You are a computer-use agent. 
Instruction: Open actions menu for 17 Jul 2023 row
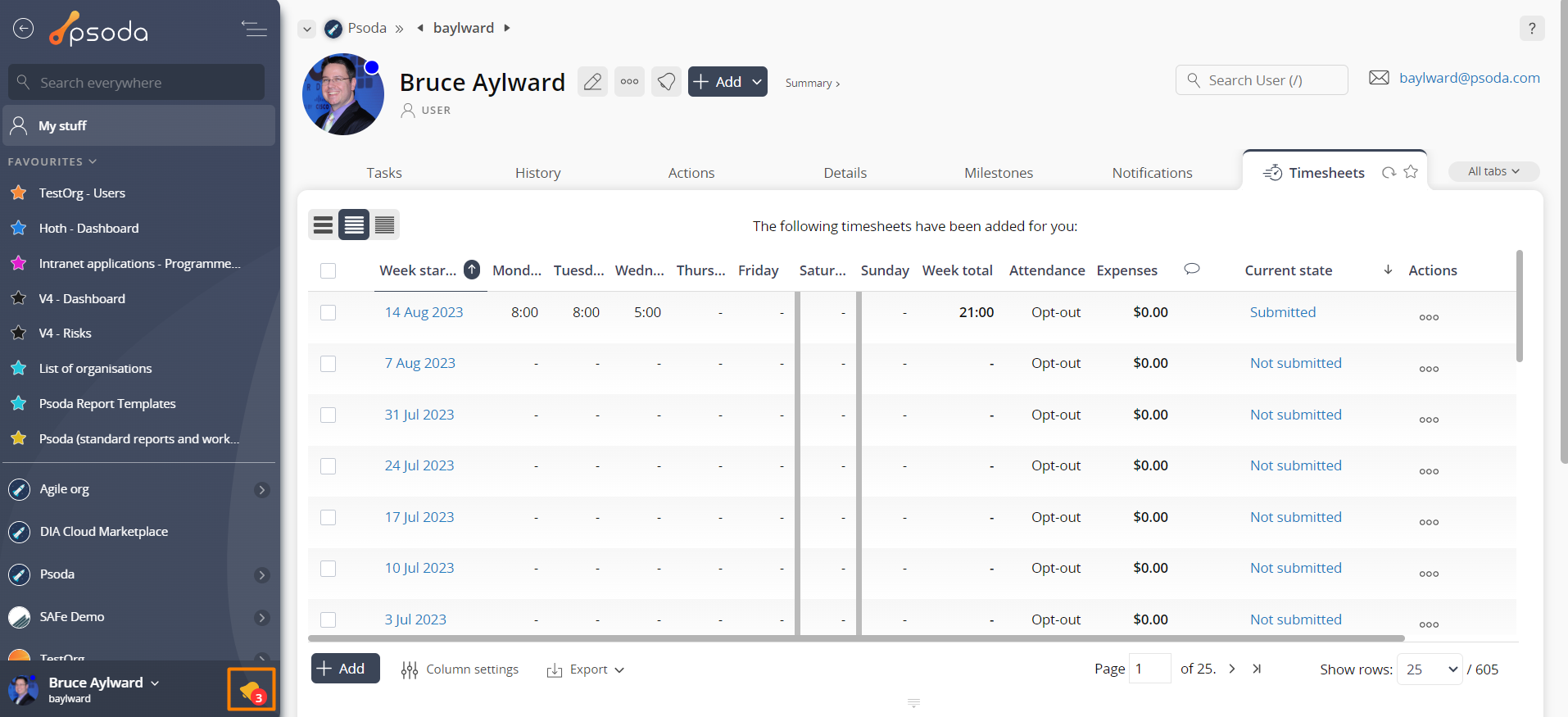[1429, 522]
